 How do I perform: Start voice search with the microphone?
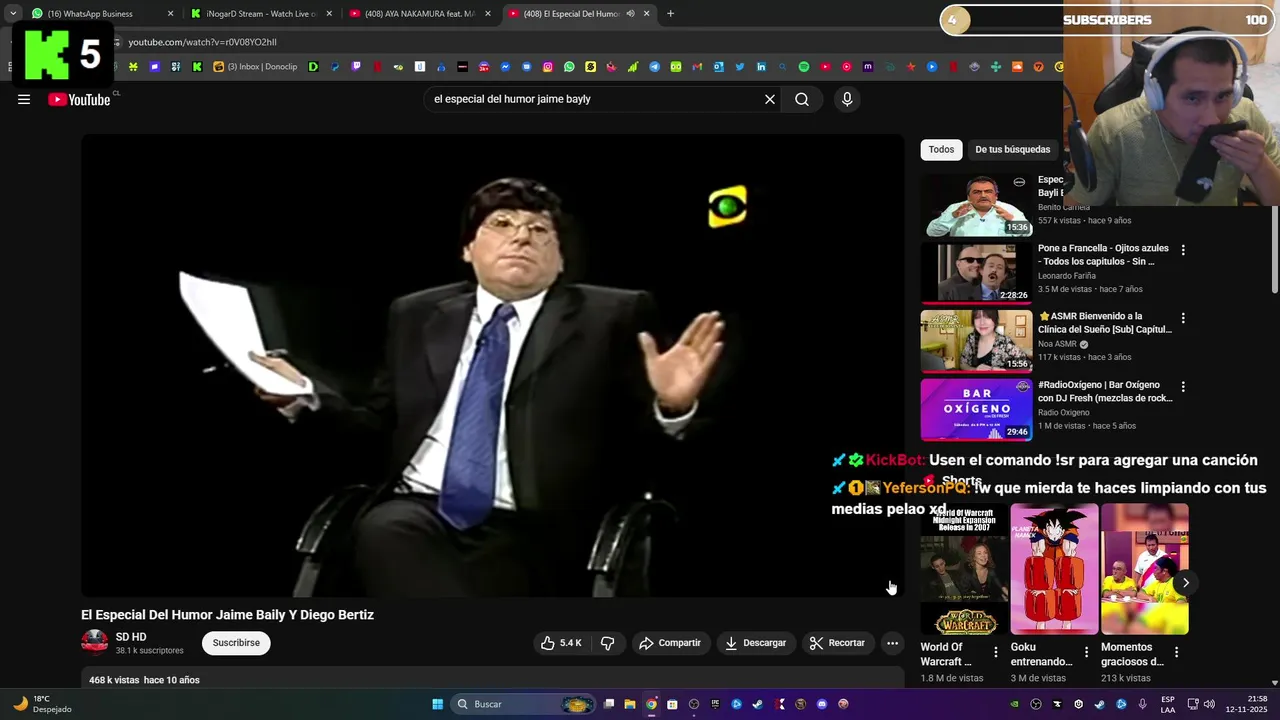(847, 99)
